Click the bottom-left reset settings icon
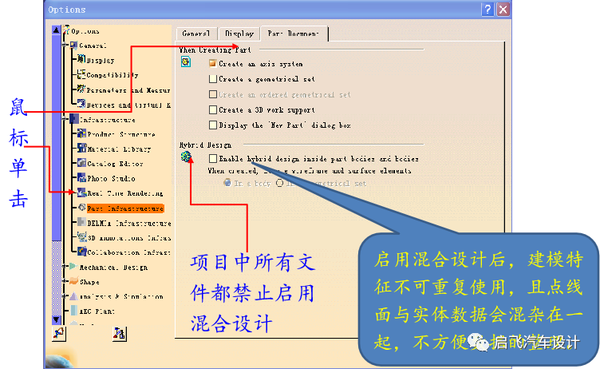This screenshot has width=600, height=369. tap(59, 333)
